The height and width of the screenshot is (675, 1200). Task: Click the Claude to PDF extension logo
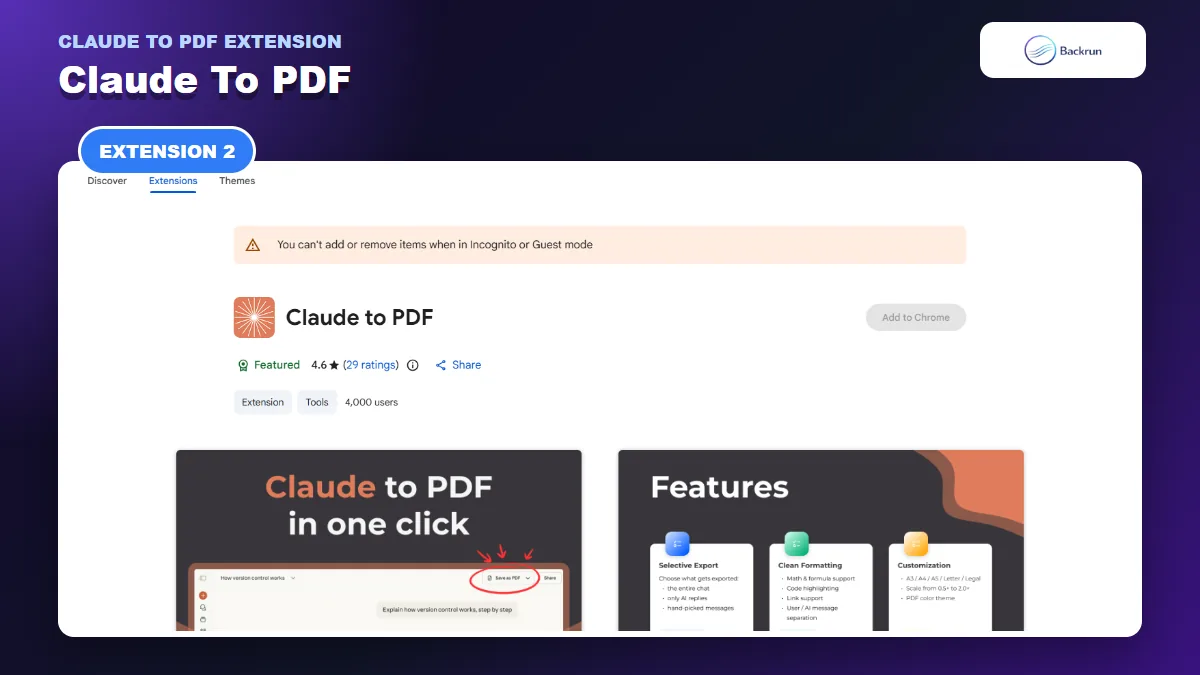click(x=254, y=318)
